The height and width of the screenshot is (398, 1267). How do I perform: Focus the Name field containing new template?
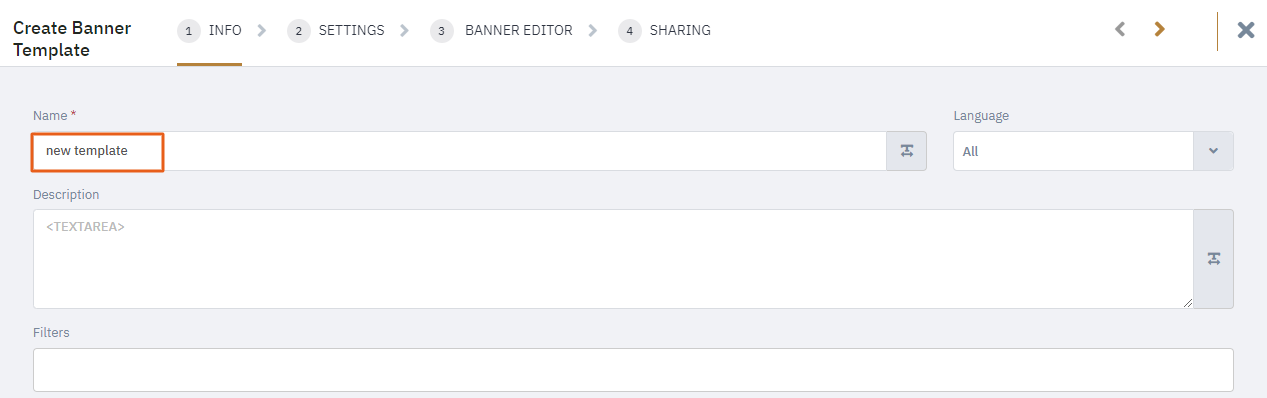[460, 151]
